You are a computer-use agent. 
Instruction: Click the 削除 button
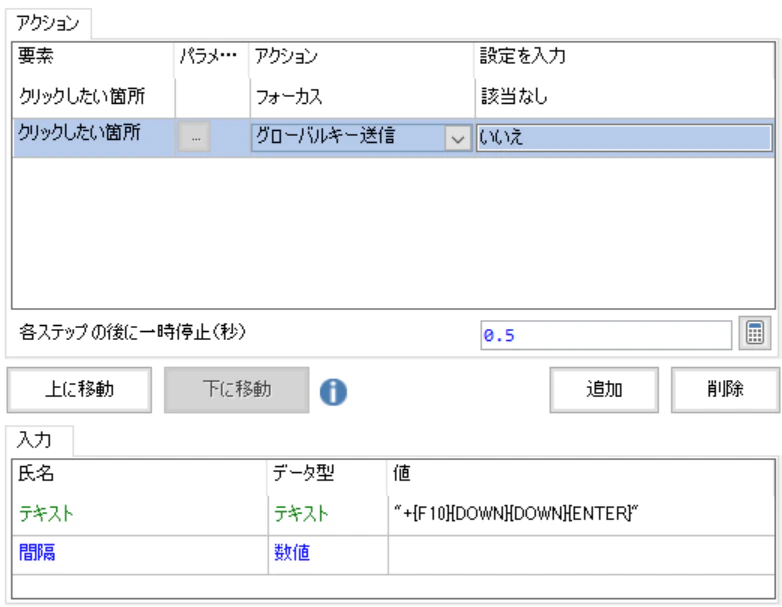click(x=725, y=390)
